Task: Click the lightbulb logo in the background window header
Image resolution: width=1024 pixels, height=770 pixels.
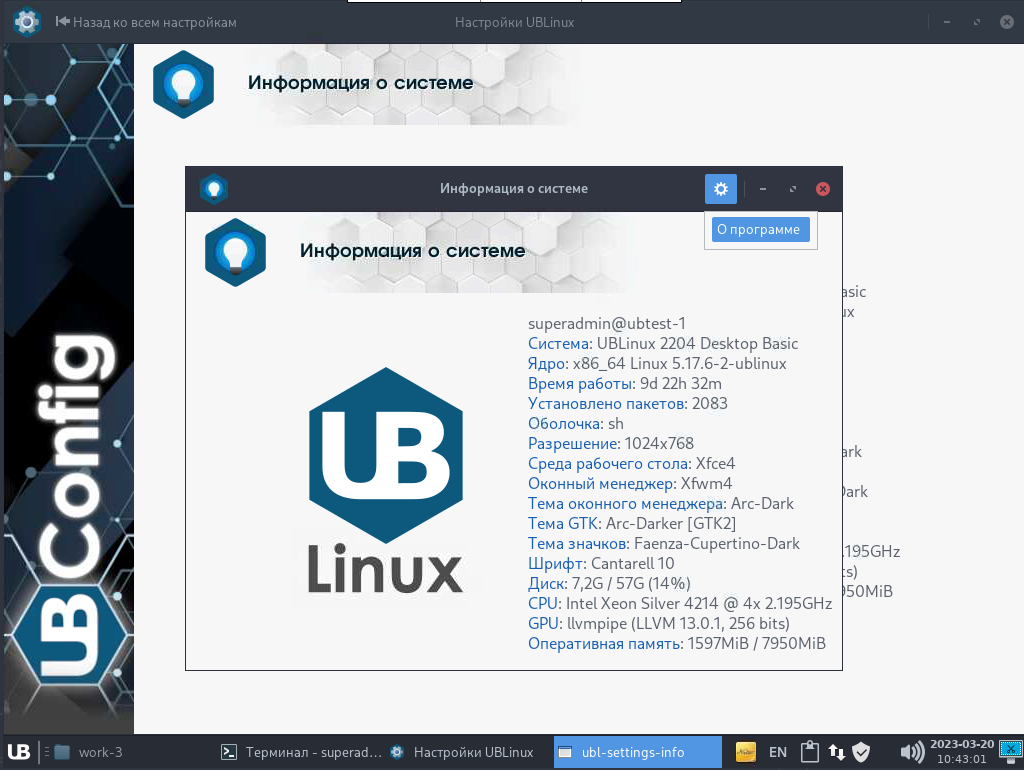Action: [x=184, y=84]
